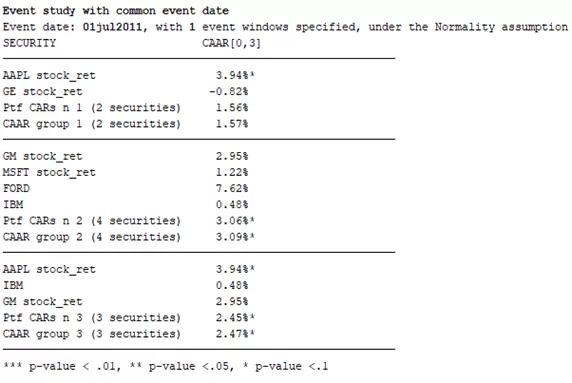
Task: Click the p-value significance legend footnote
Action: (166, 366)
